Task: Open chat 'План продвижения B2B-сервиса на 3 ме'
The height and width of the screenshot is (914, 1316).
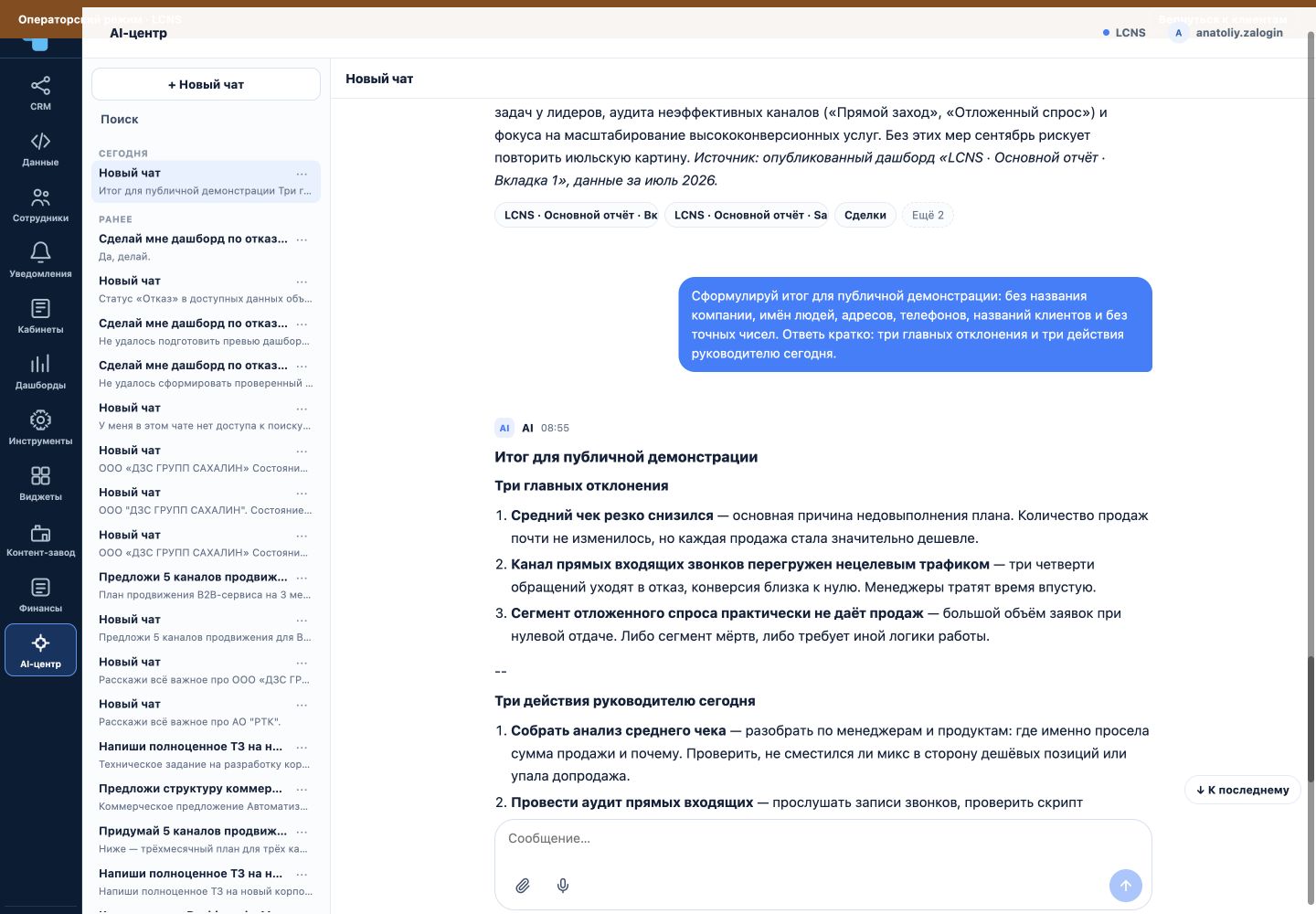Action: pos(206,586)
